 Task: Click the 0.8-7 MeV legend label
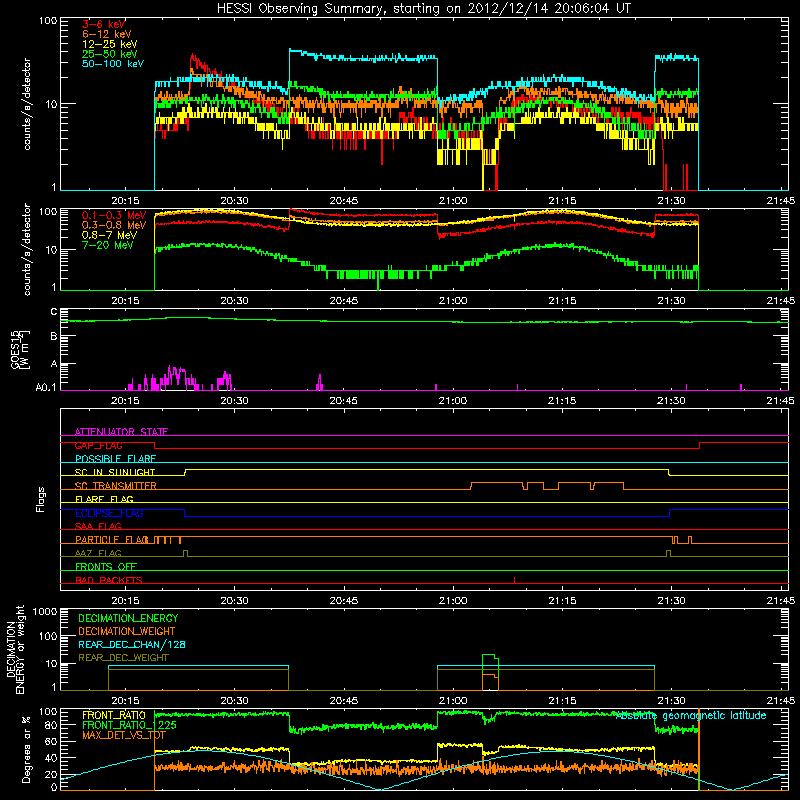tap(109, 235)
